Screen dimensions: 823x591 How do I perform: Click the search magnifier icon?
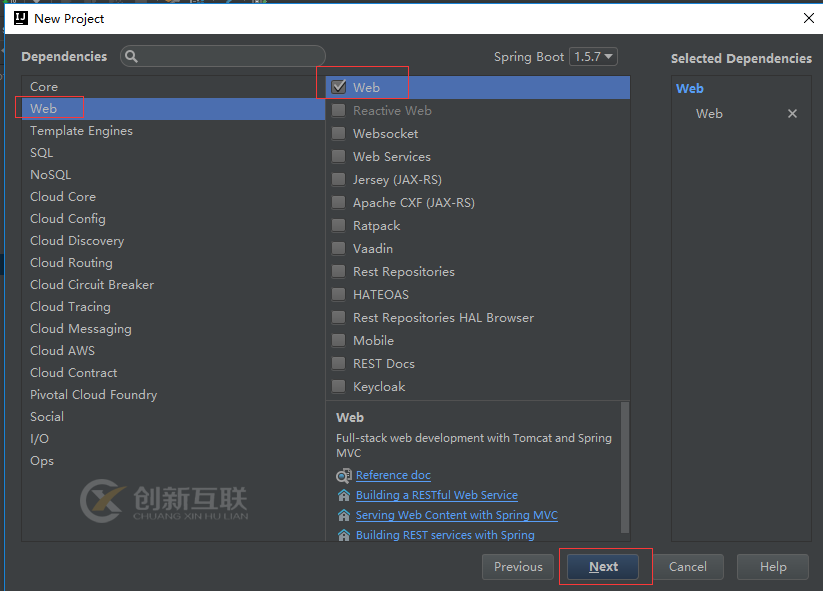(131, 57)
